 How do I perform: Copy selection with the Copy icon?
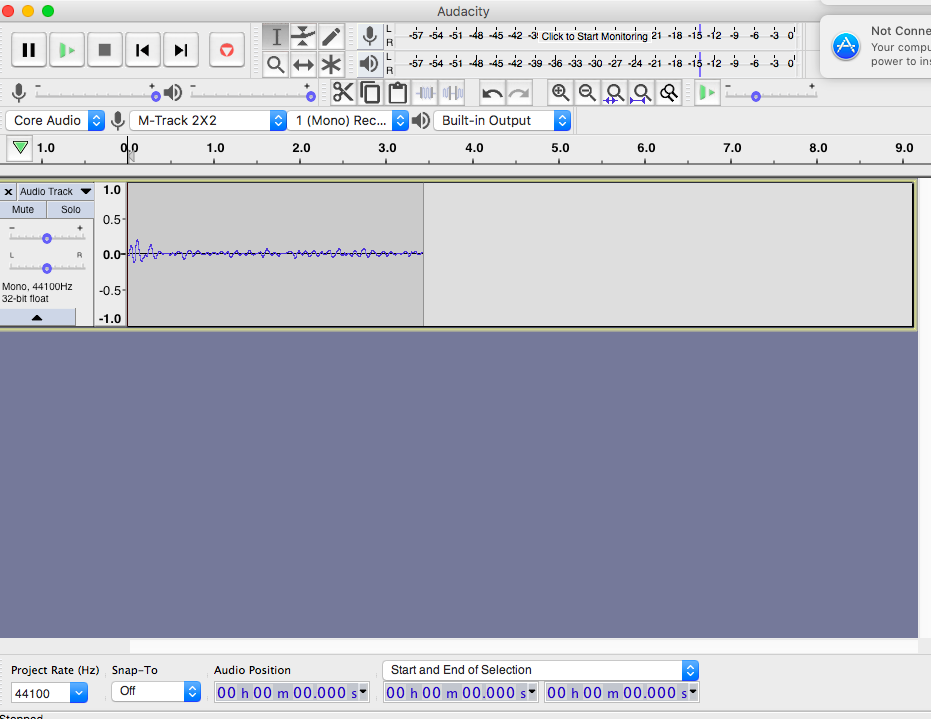point(370,93)
